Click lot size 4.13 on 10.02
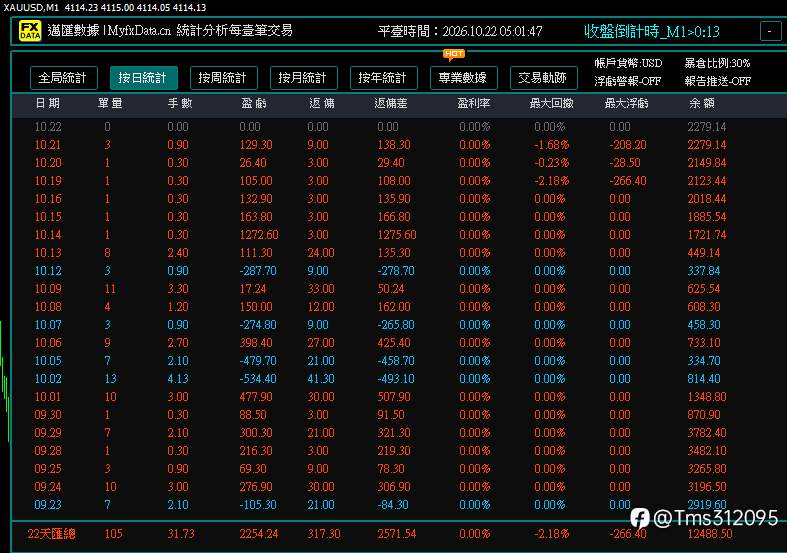Screen dimensions: 787x553 click(x=178, y=379)
